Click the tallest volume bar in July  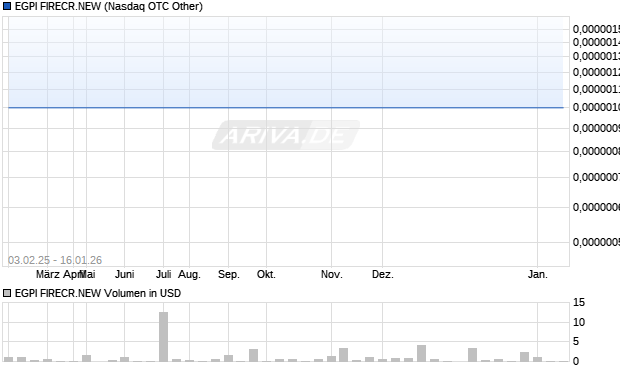pos(163,337)
